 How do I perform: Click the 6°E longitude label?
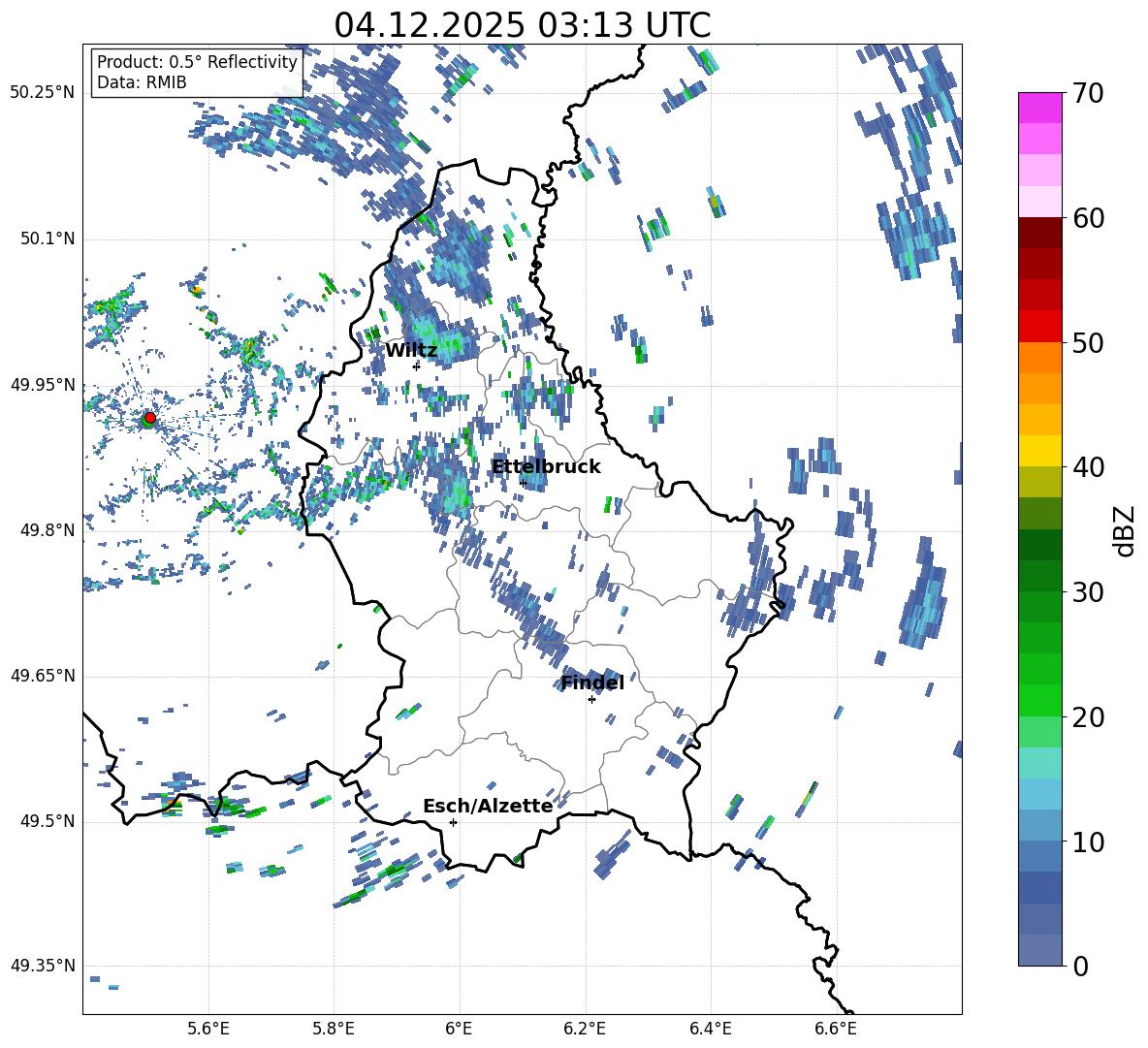click(x=459, y=1029)
